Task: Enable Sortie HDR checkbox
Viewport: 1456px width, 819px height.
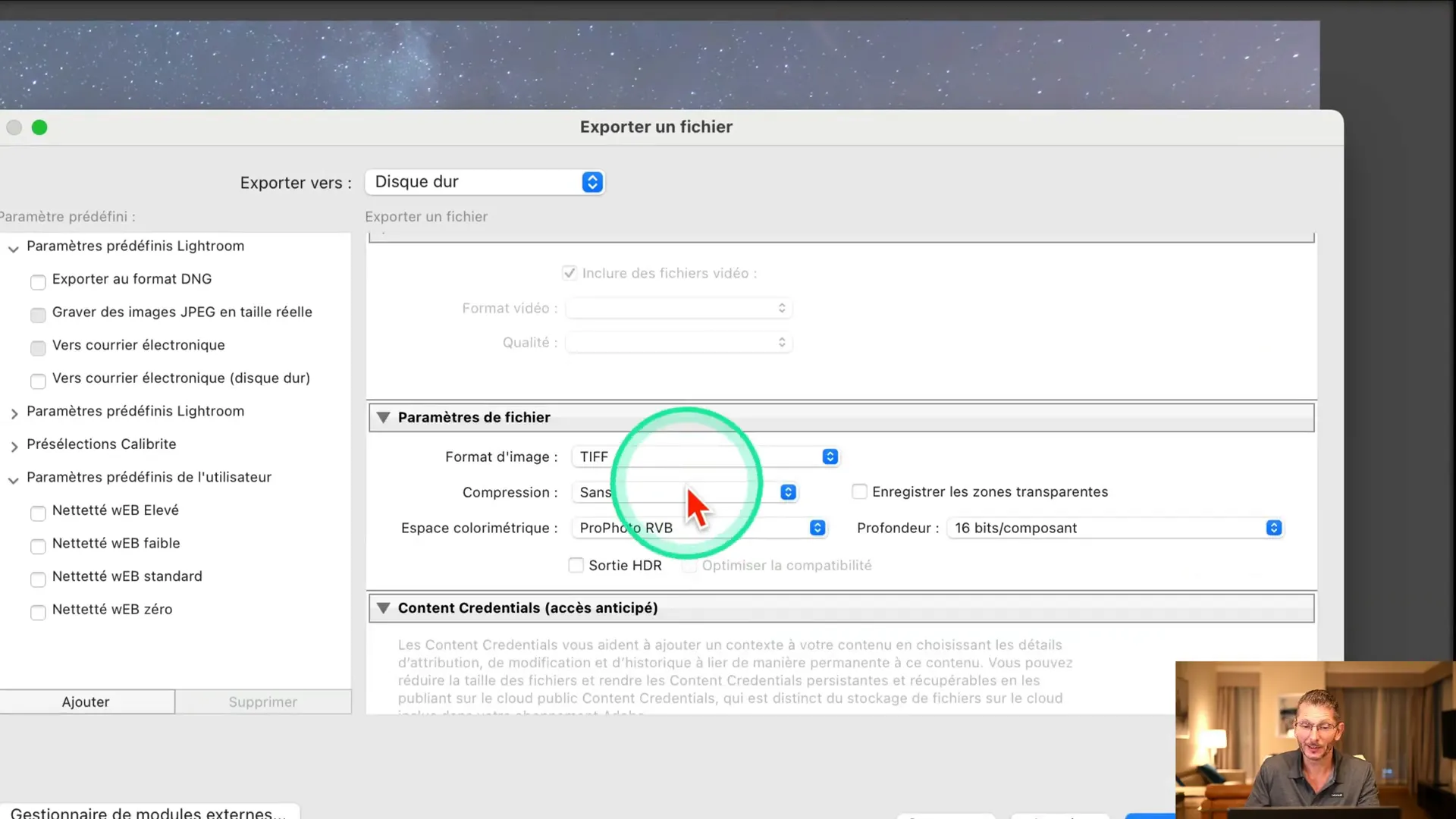Action: [x=576, y=565]
